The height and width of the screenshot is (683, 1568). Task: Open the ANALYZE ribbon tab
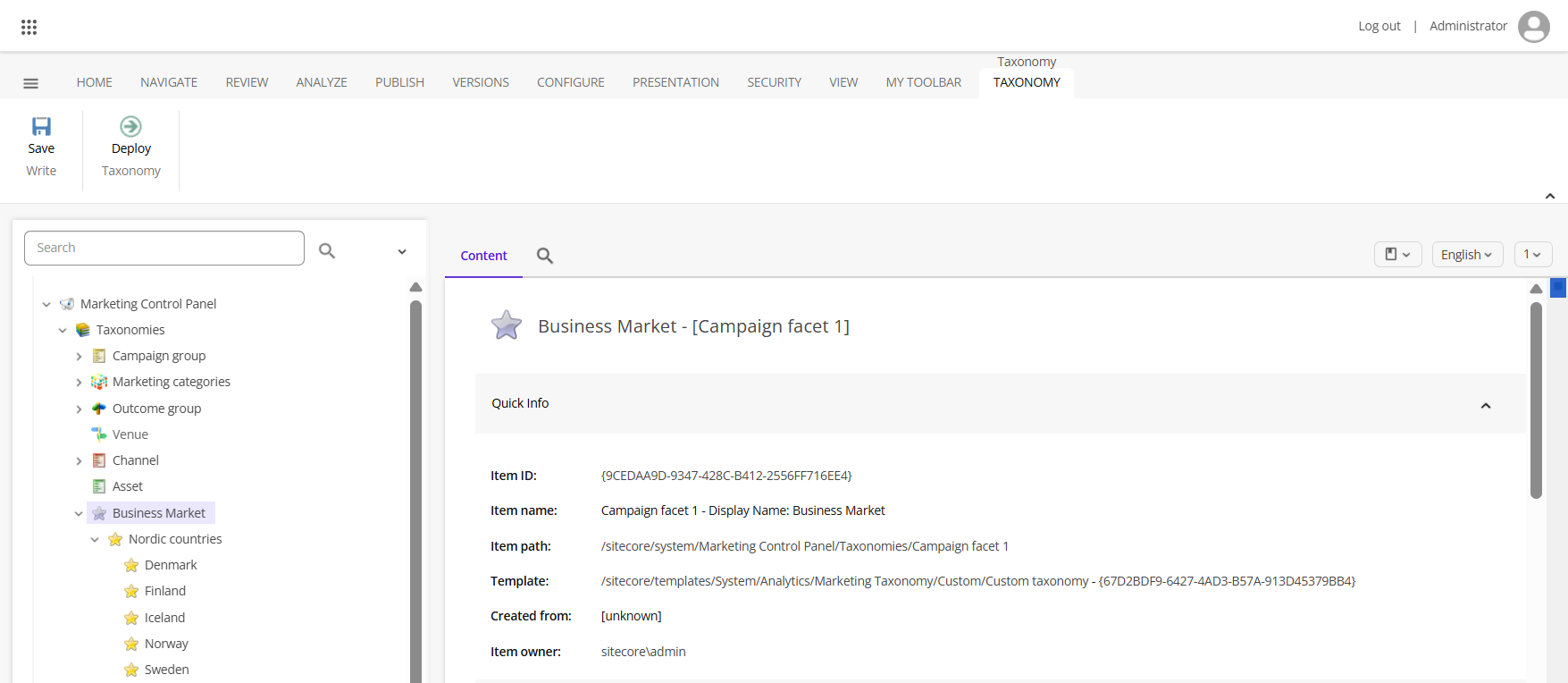[322, 82]
